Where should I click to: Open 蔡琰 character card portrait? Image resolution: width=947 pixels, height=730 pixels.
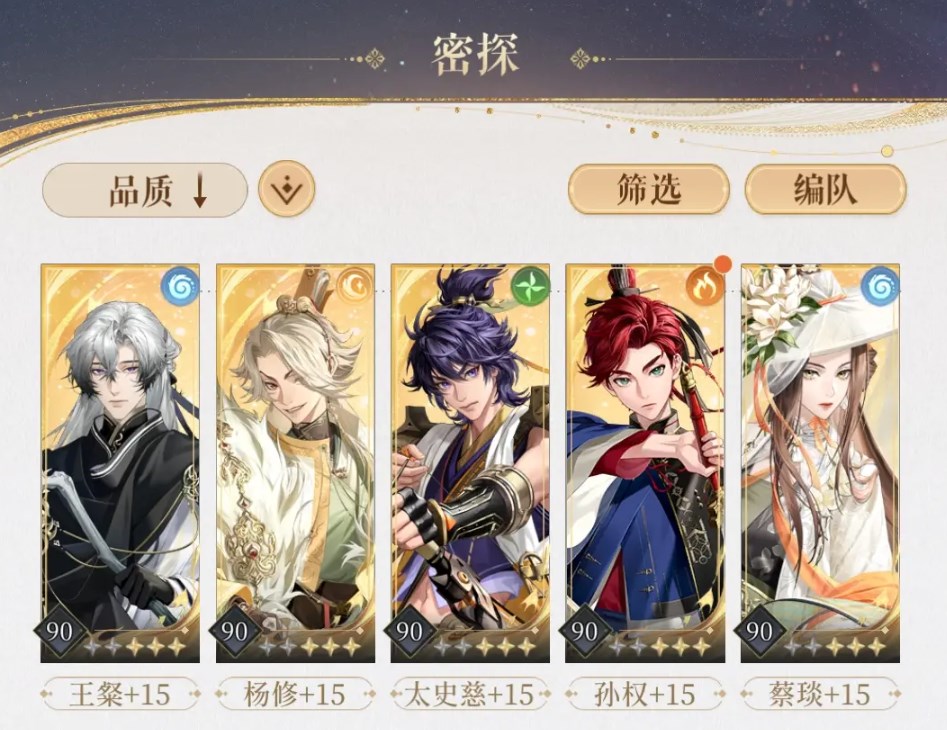point(820,463)
